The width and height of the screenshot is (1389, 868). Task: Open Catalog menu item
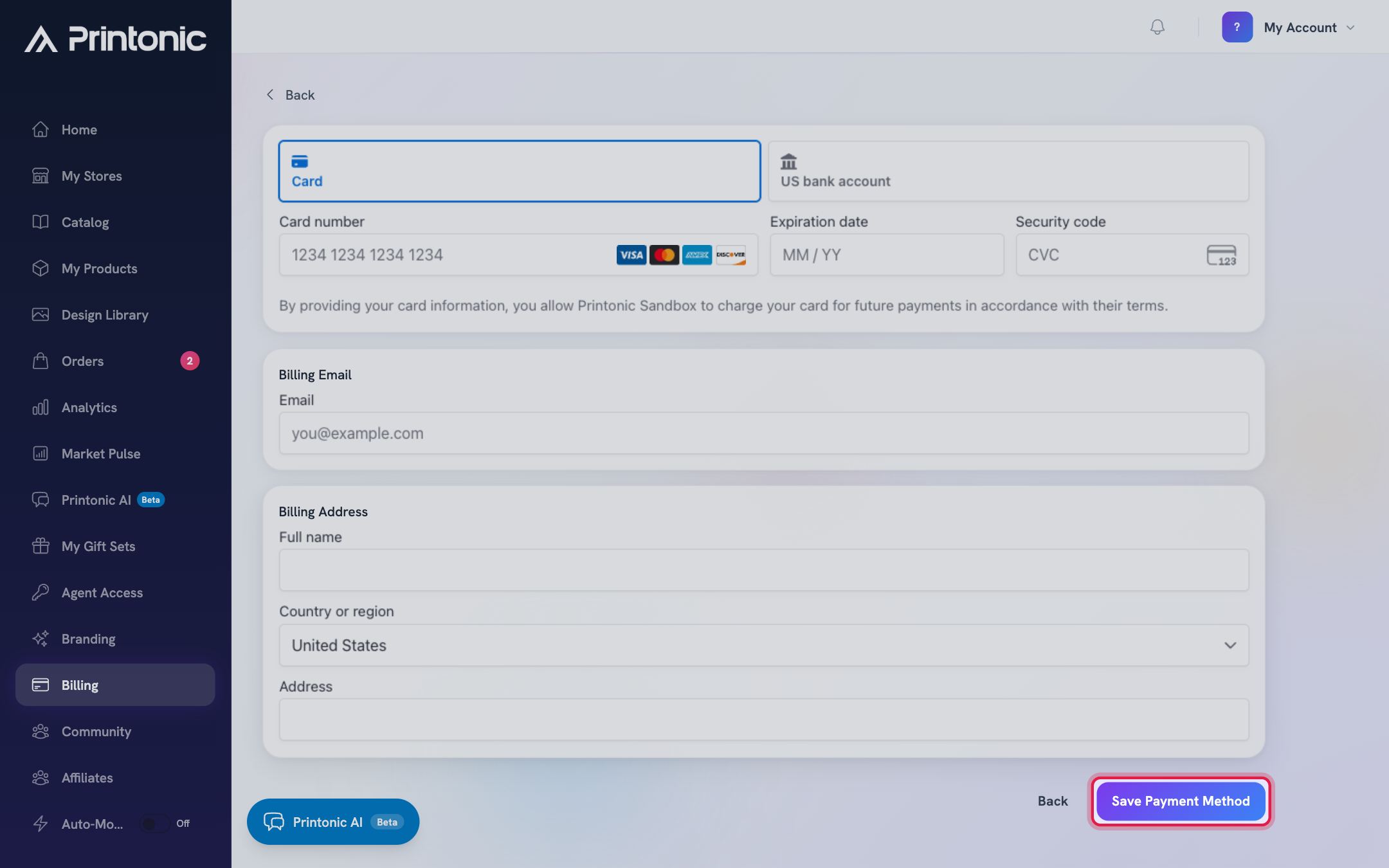(x=115, y=222)
